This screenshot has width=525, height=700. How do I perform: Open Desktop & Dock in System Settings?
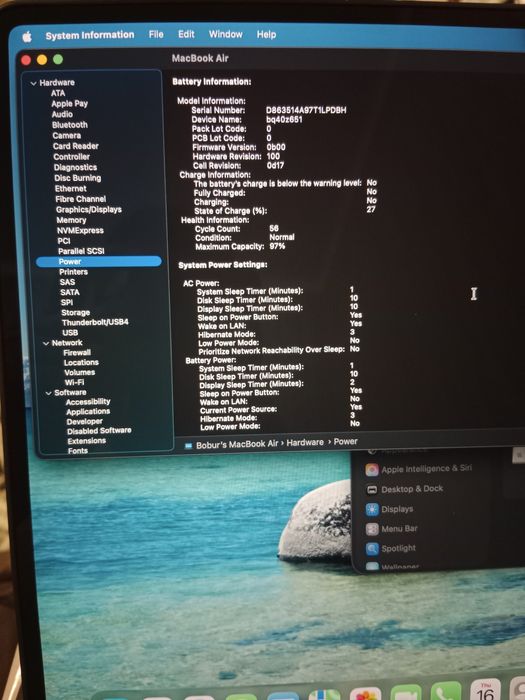point(404,489)
